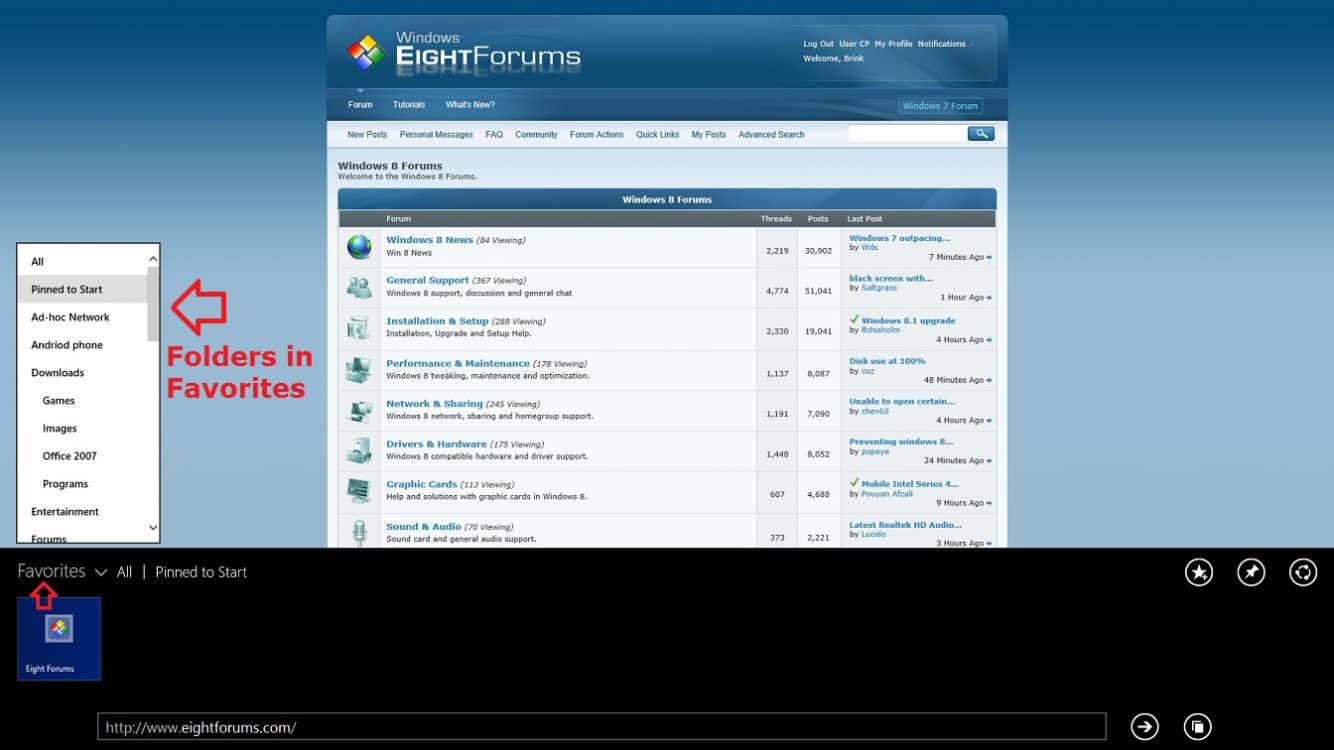This screenshot has height=750, width=1334.
Task: Click the Graphic Cards forum icon
Action: tap(359, 490)
